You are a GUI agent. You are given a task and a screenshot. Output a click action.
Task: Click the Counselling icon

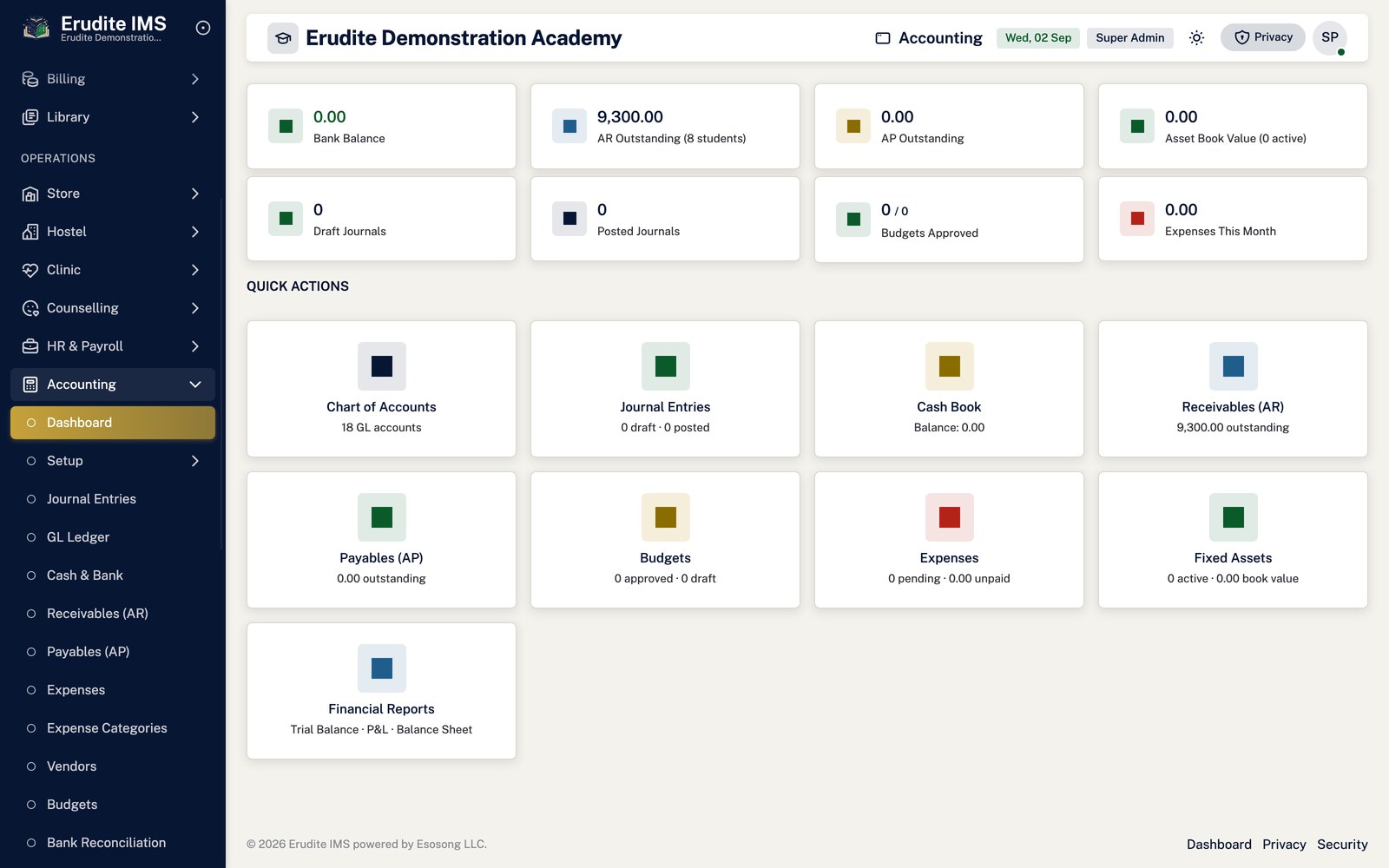30,308
